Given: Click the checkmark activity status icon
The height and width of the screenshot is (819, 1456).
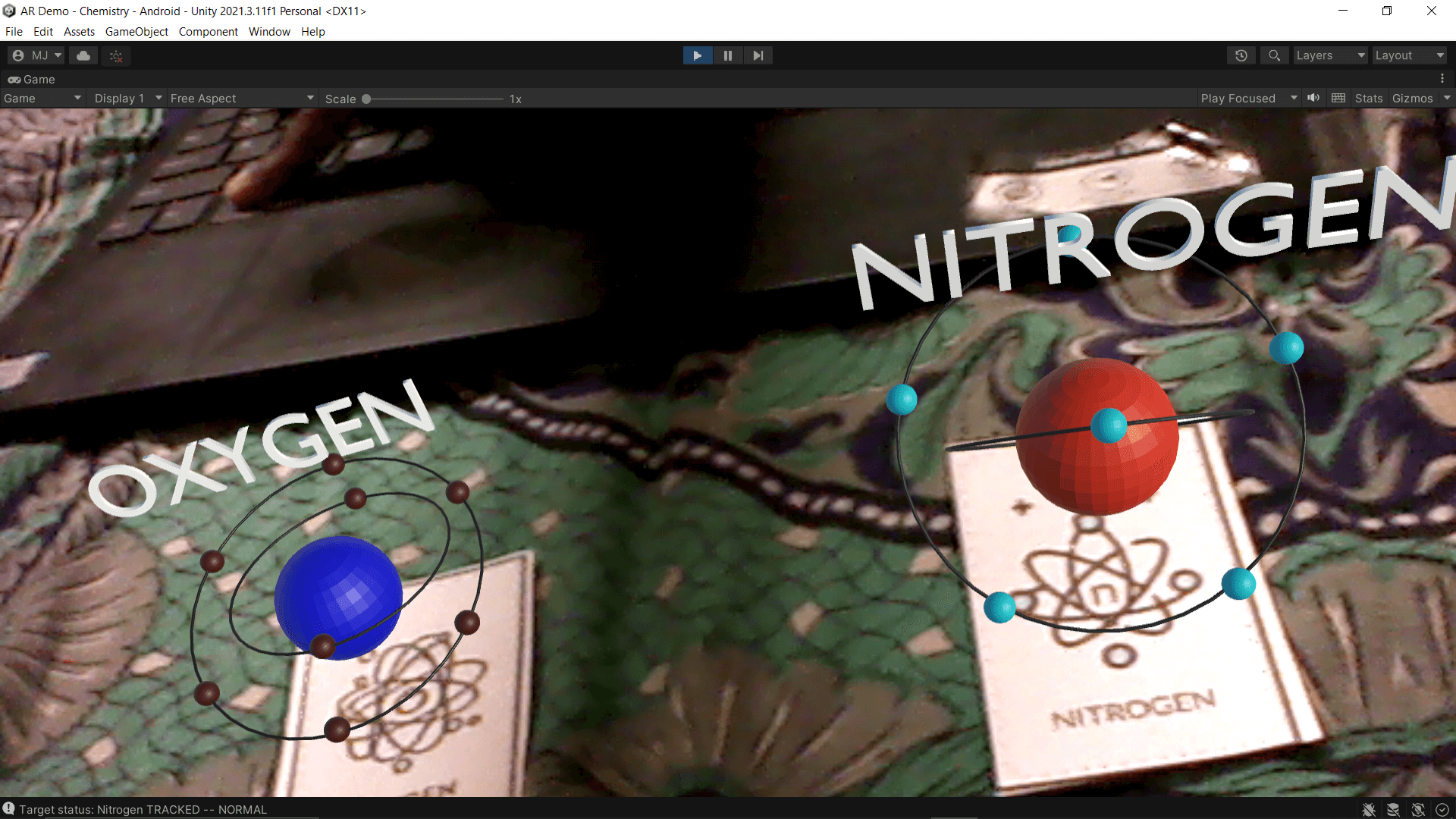Looking at the screenshot, I should [x=1442, y=810].
